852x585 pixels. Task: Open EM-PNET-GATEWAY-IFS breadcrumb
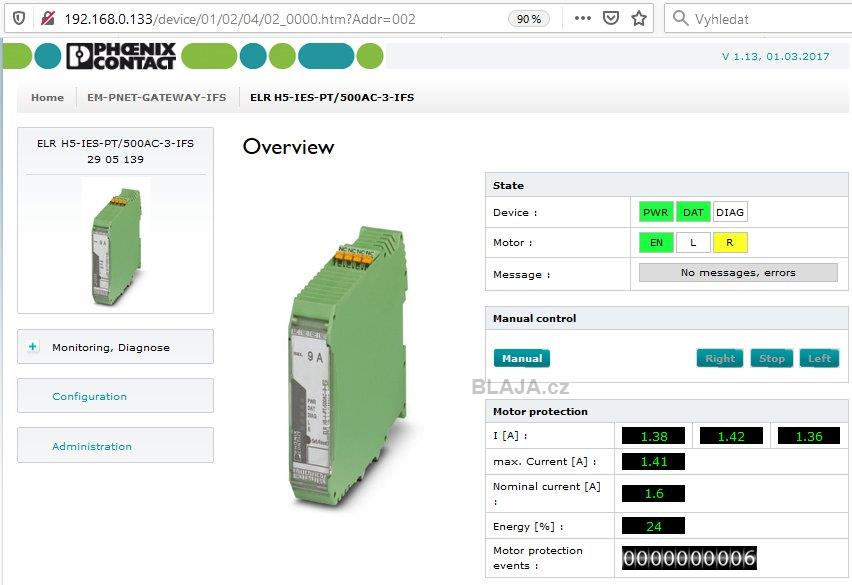click(x=156, y=98)
